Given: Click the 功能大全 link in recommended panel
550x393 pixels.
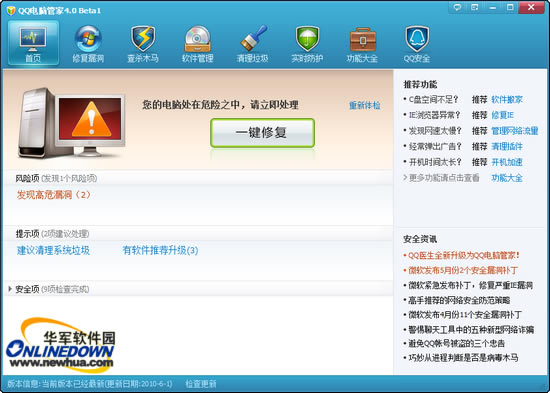Looking at the screenshot, I should [x=507, y=178].
